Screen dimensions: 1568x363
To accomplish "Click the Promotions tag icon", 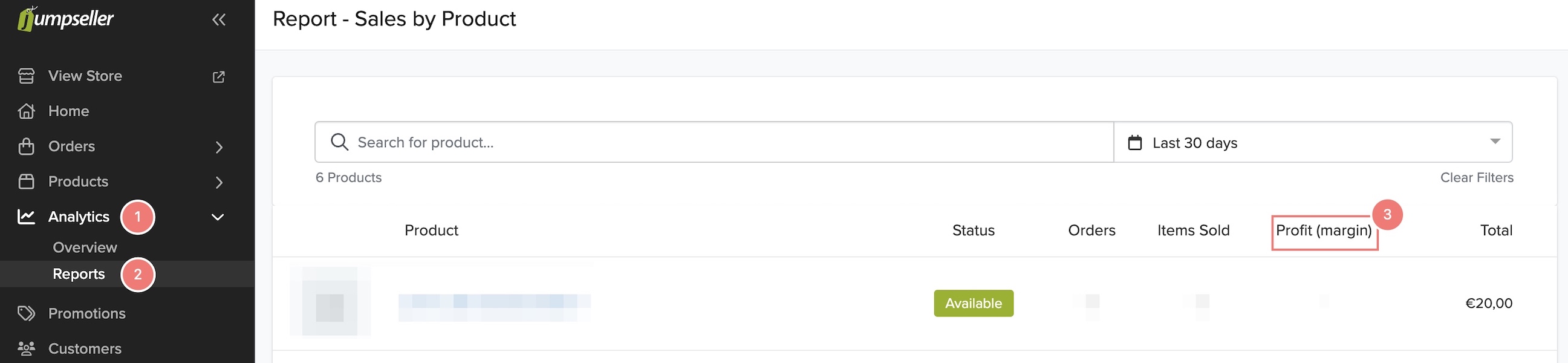I will coord(26,313).
